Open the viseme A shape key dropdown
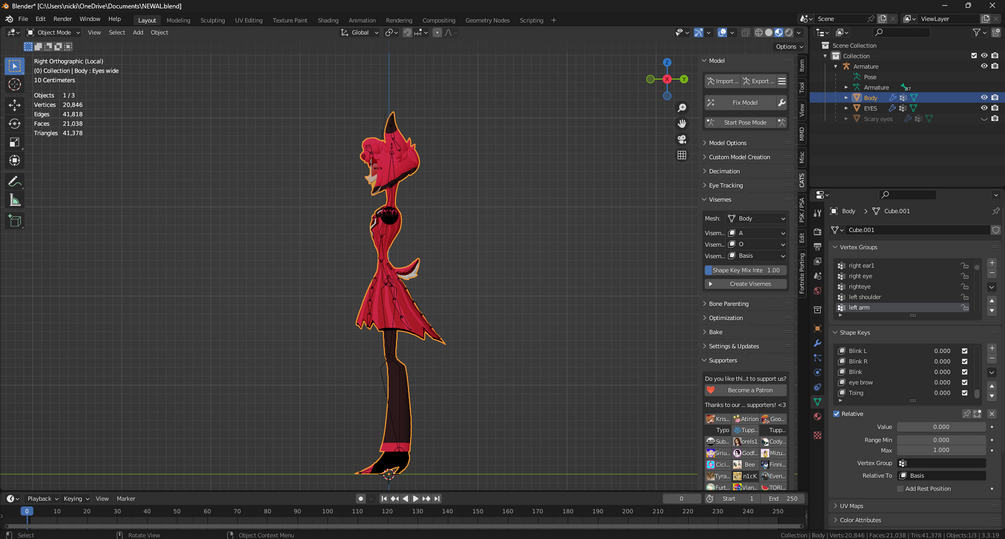Viewport: 1005px width, 539px height. coord(756,233)
